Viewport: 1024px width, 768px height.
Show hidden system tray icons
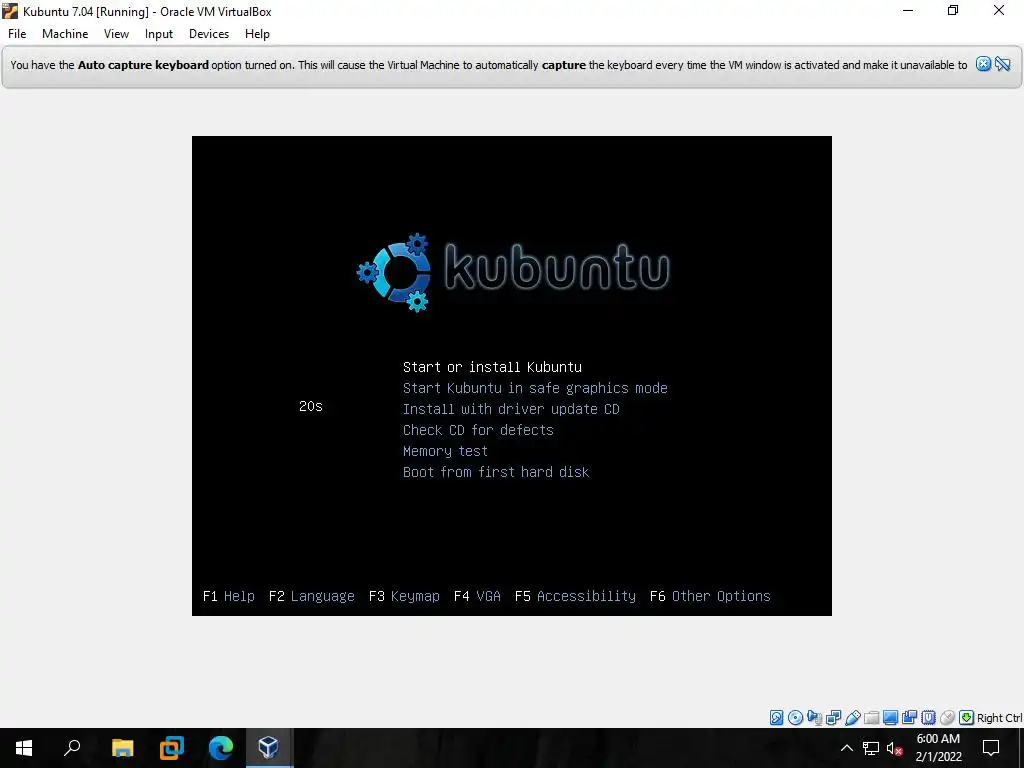click(846, 748)
